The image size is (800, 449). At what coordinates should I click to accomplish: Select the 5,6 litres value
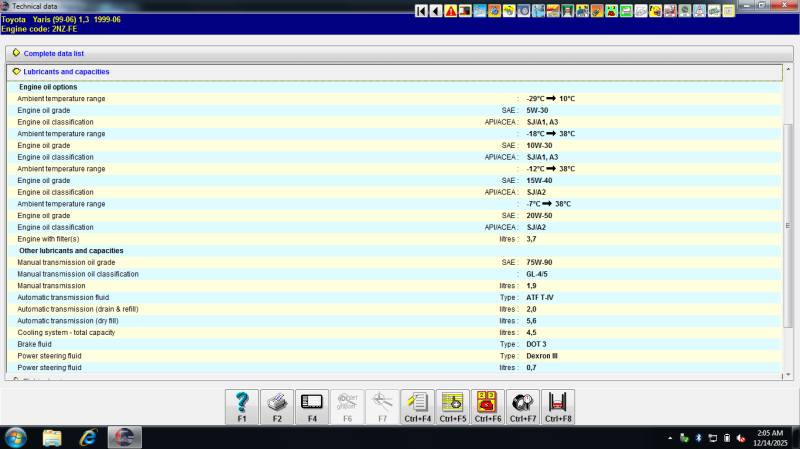(531, 321)
